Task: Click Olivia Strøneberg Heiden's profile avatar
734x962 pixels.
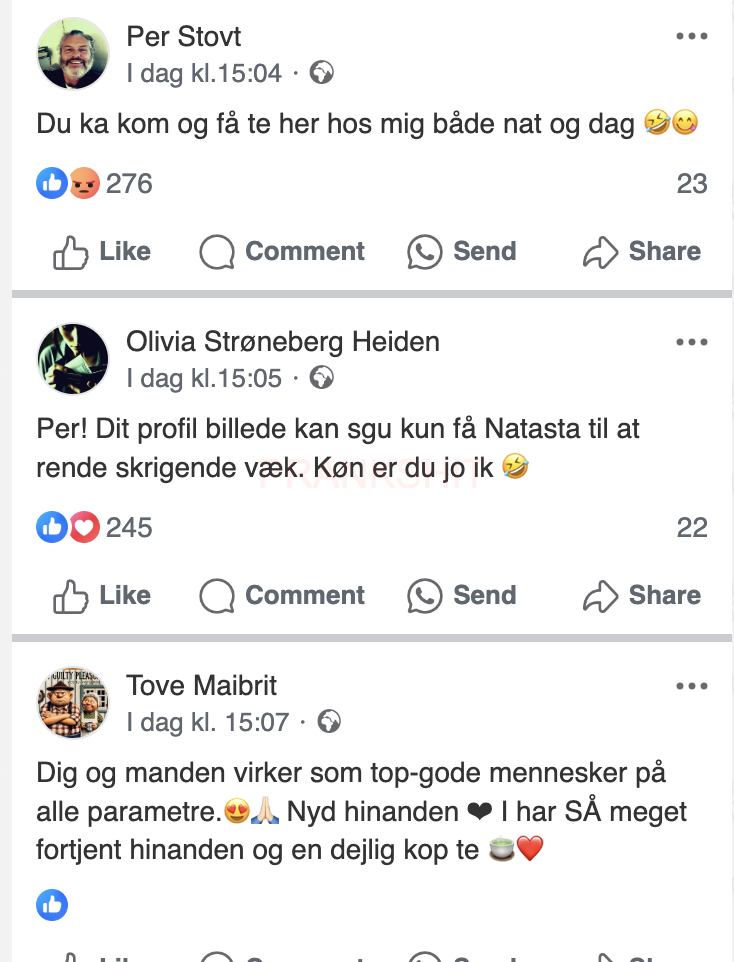Action: click(73, 359)
